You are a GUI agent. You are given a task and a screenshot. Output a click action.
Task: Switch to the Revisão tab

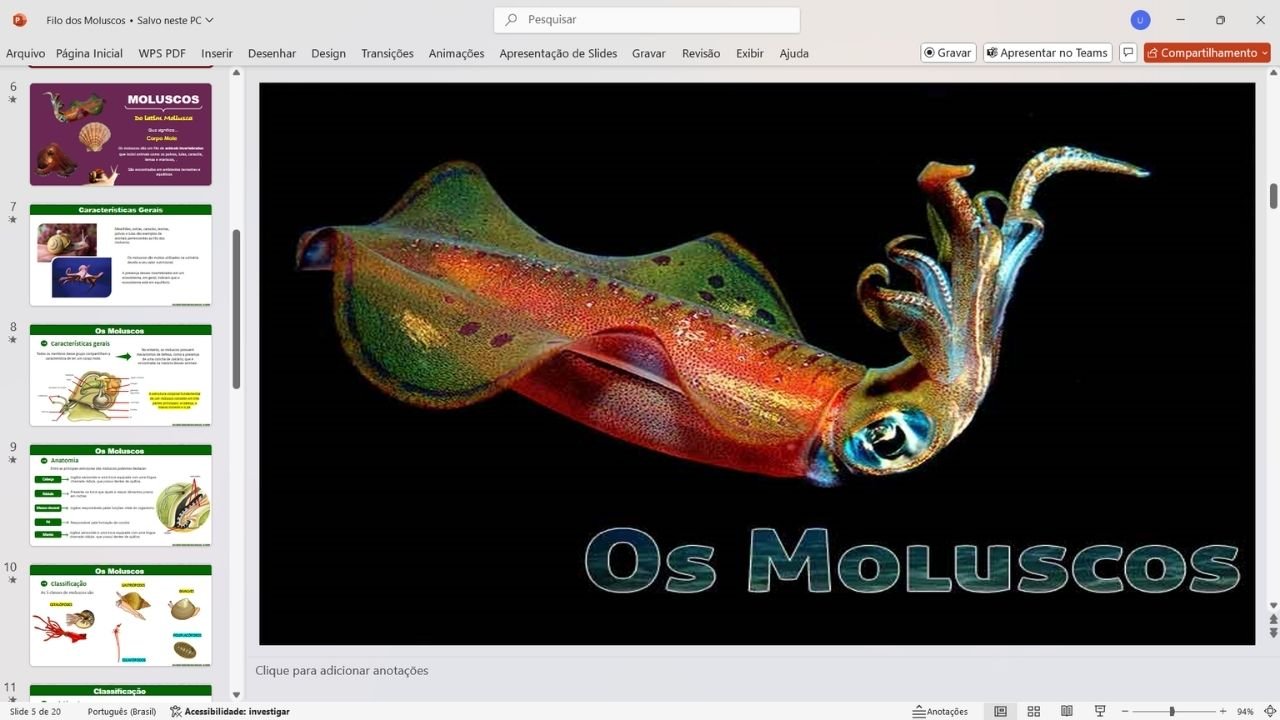tap(701, 53)
